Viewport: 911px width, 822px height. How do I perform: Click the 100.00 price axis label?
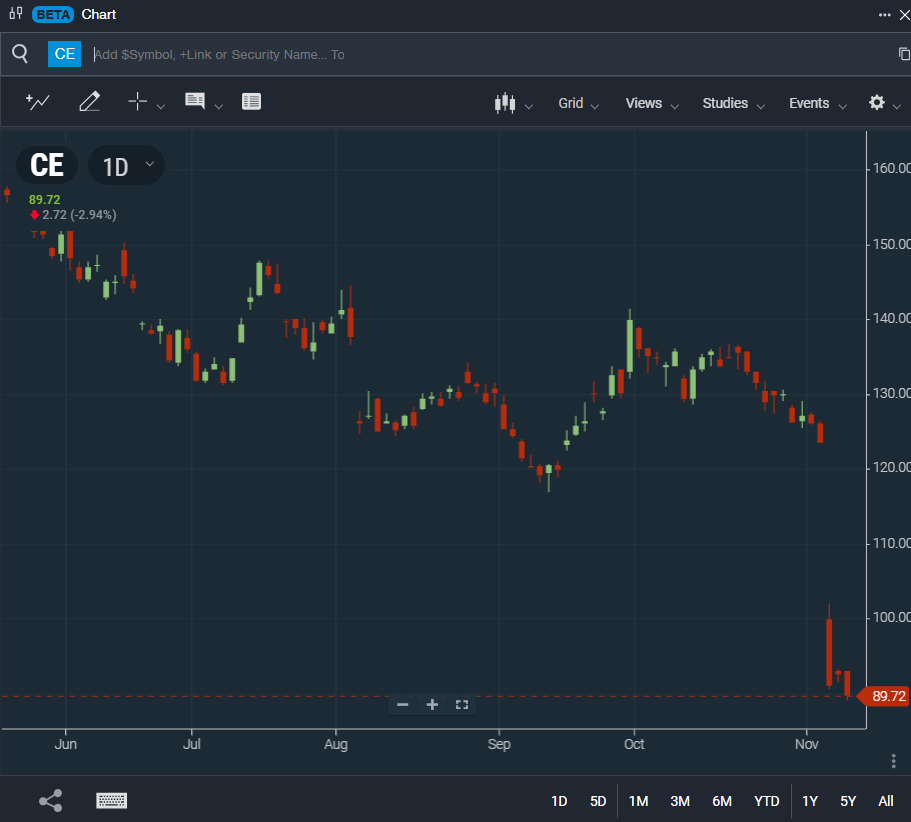click(891, 617)
